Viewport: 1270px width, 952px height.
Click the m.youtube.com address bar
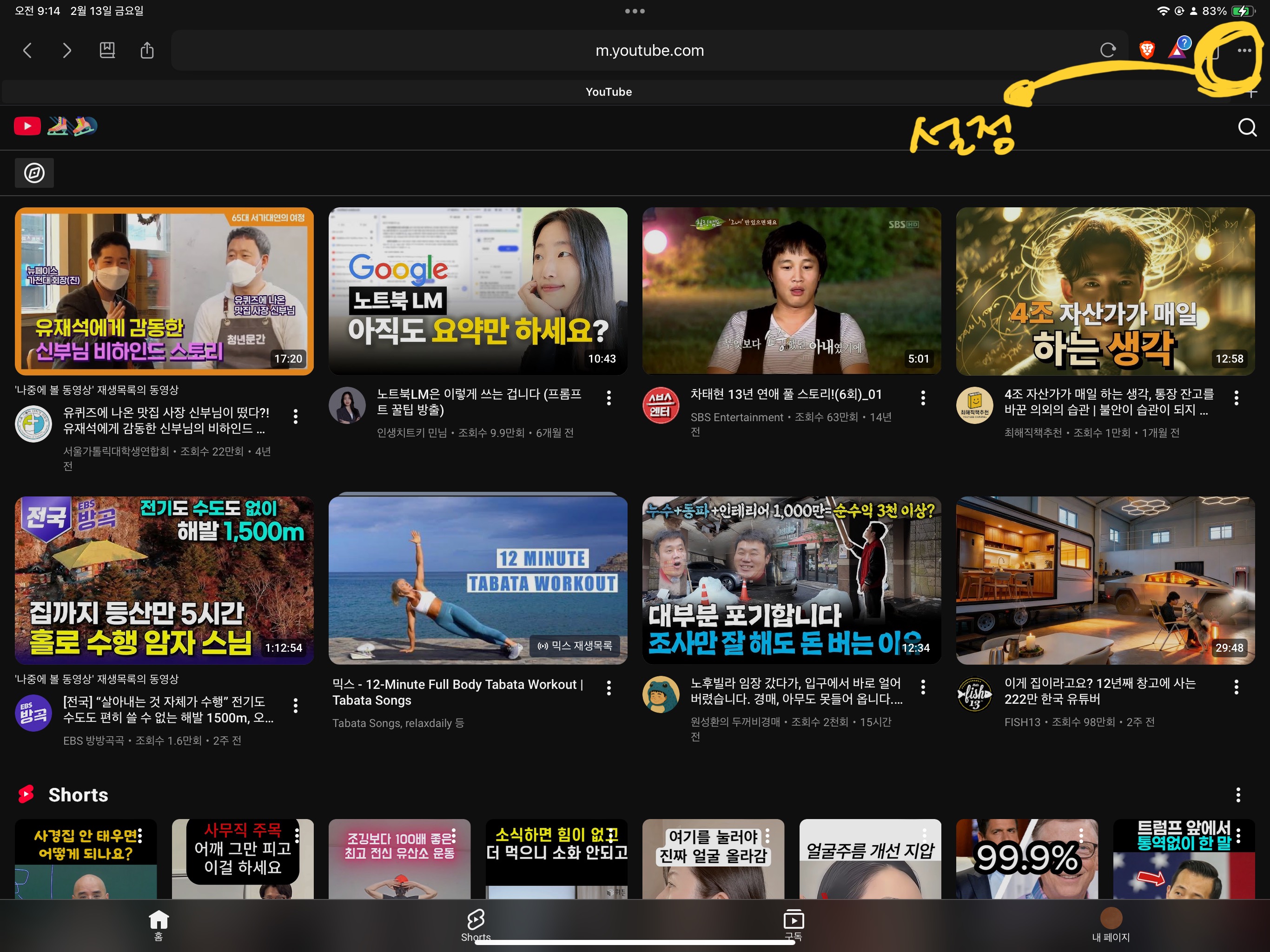pos(649,51)
